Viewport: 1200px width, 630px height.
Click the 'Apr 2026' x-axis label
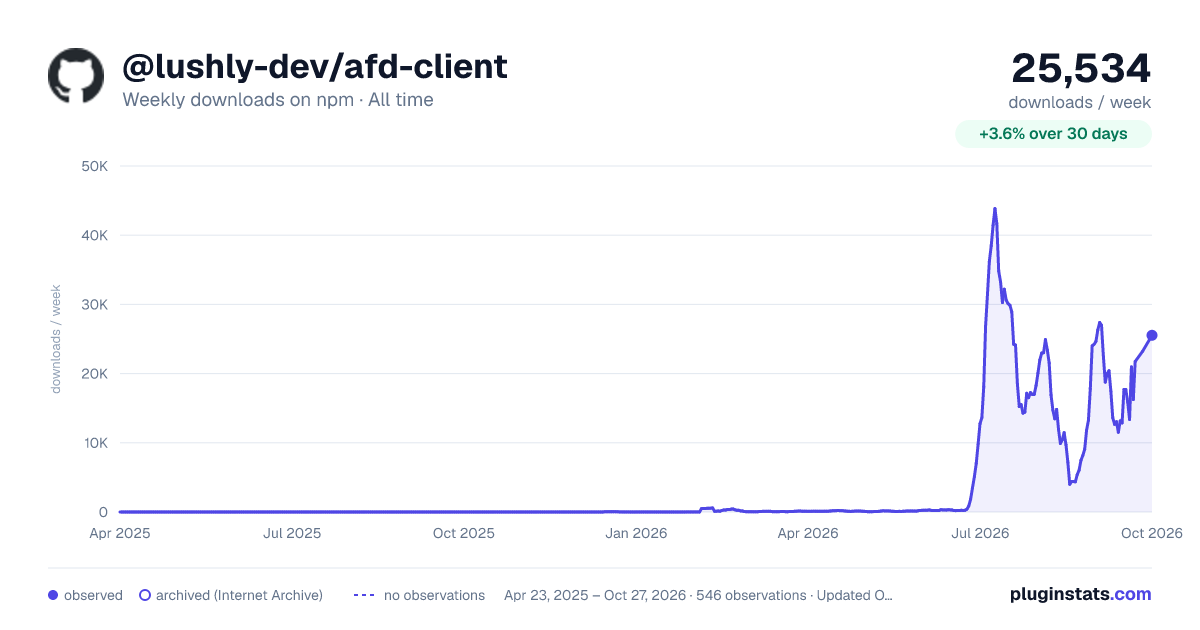[807, 533]
